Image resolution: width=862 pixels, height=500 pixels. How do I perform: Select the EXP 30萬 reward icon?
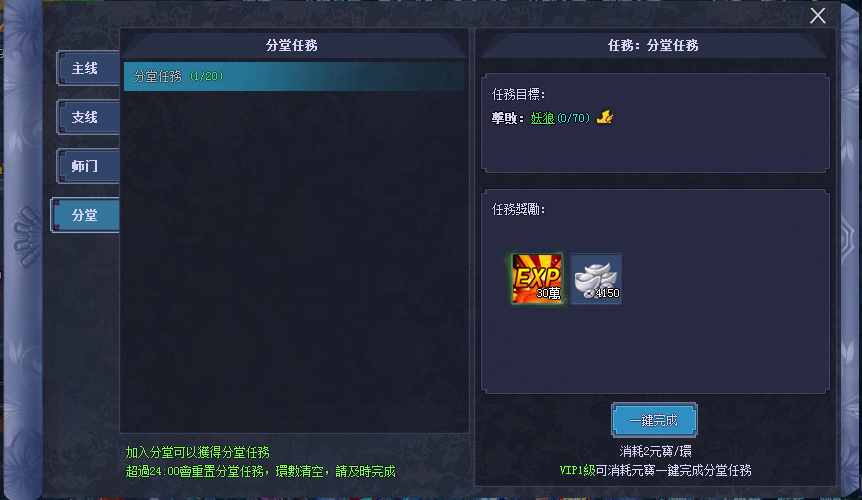click(537, 279)
